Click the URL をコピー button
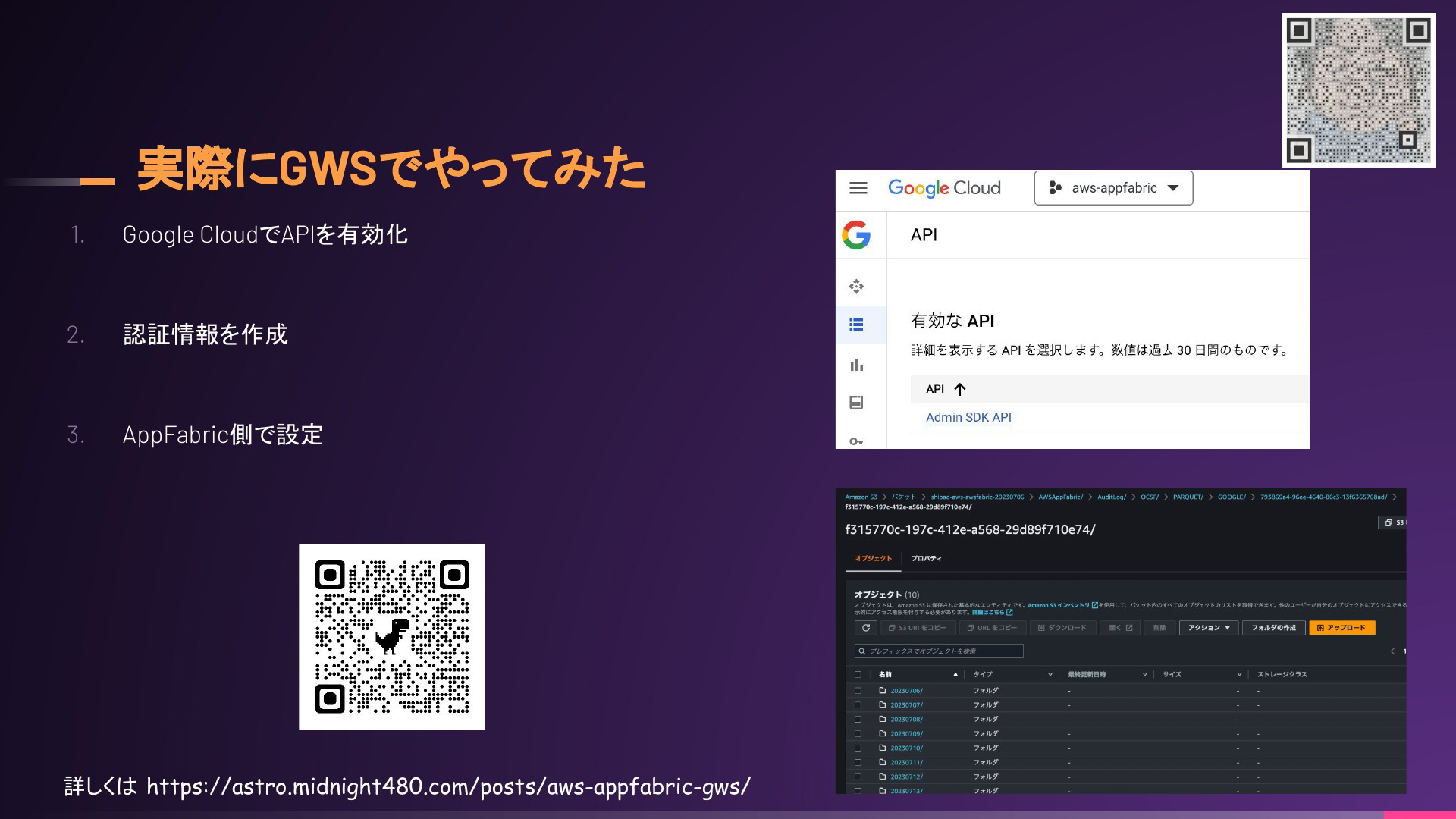The image size is (1456, 819). (992, 628)
